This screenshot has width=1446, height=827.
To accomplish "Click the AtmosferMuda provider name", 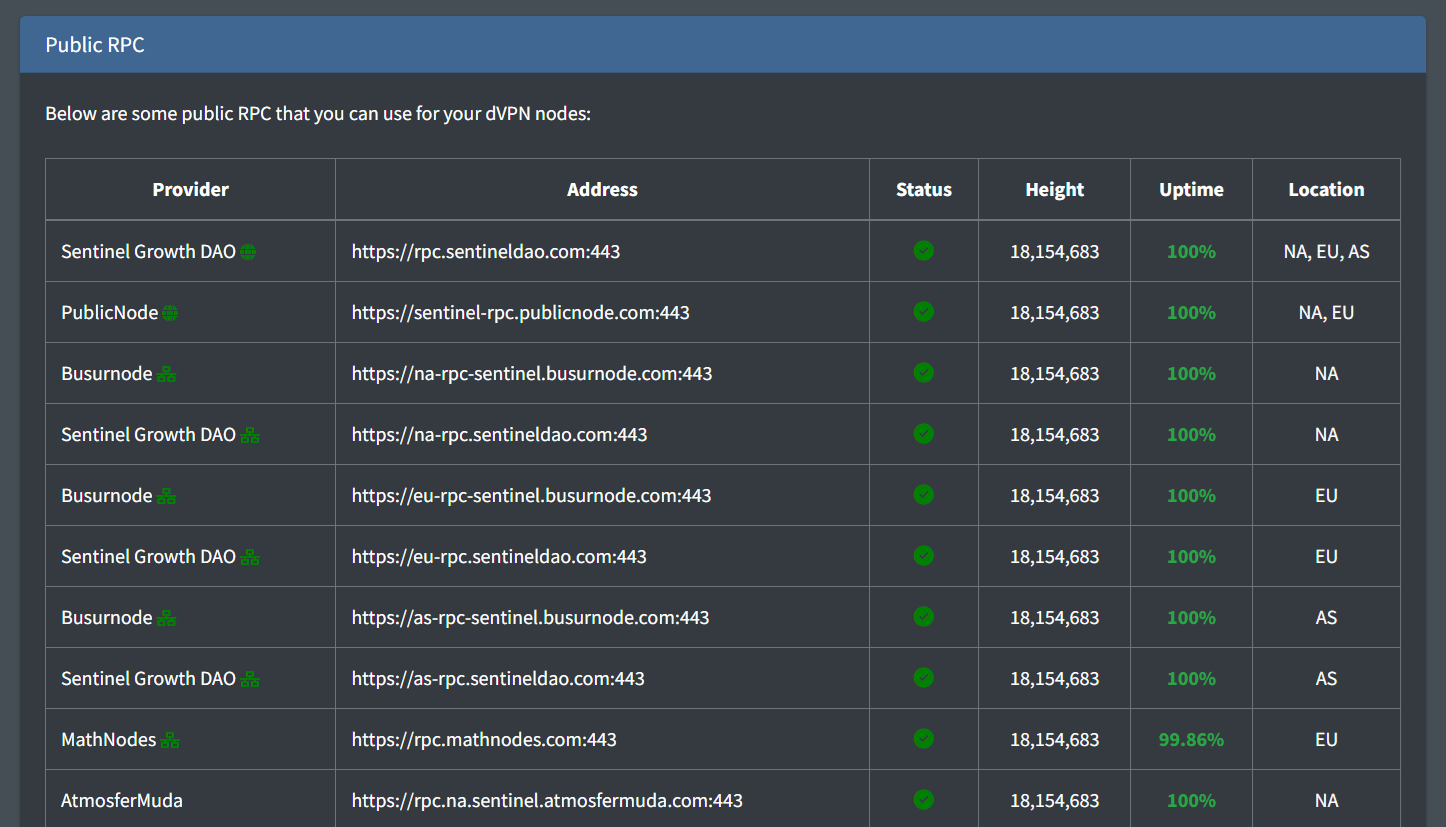I will pyautogui.click(x=122, y=801).
